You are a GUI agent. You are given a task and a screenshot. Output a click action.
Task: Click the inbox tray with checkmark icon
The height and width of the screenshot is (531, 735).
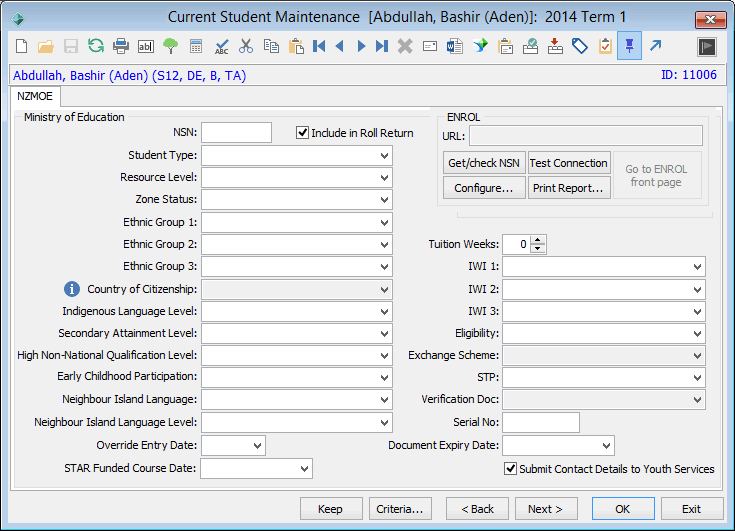pos(531,46)
